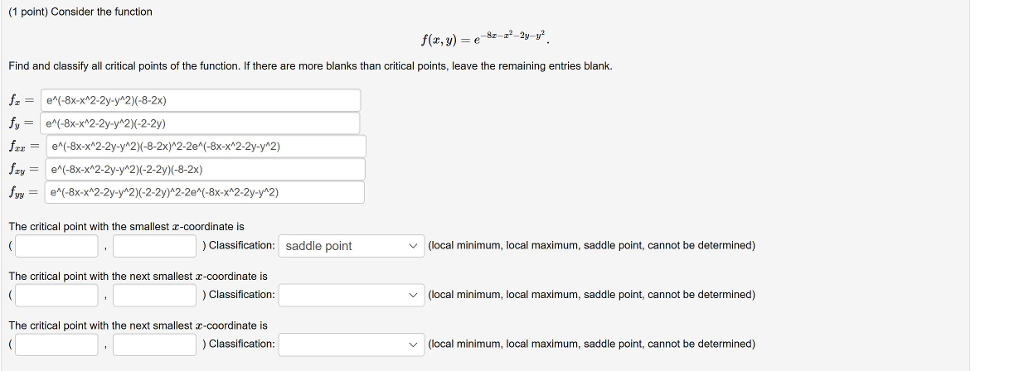Click chevron arrow on second classification dropdown
Viewport: 1024px width, 371px height.
pyautogui.click(x=413, y=295)
